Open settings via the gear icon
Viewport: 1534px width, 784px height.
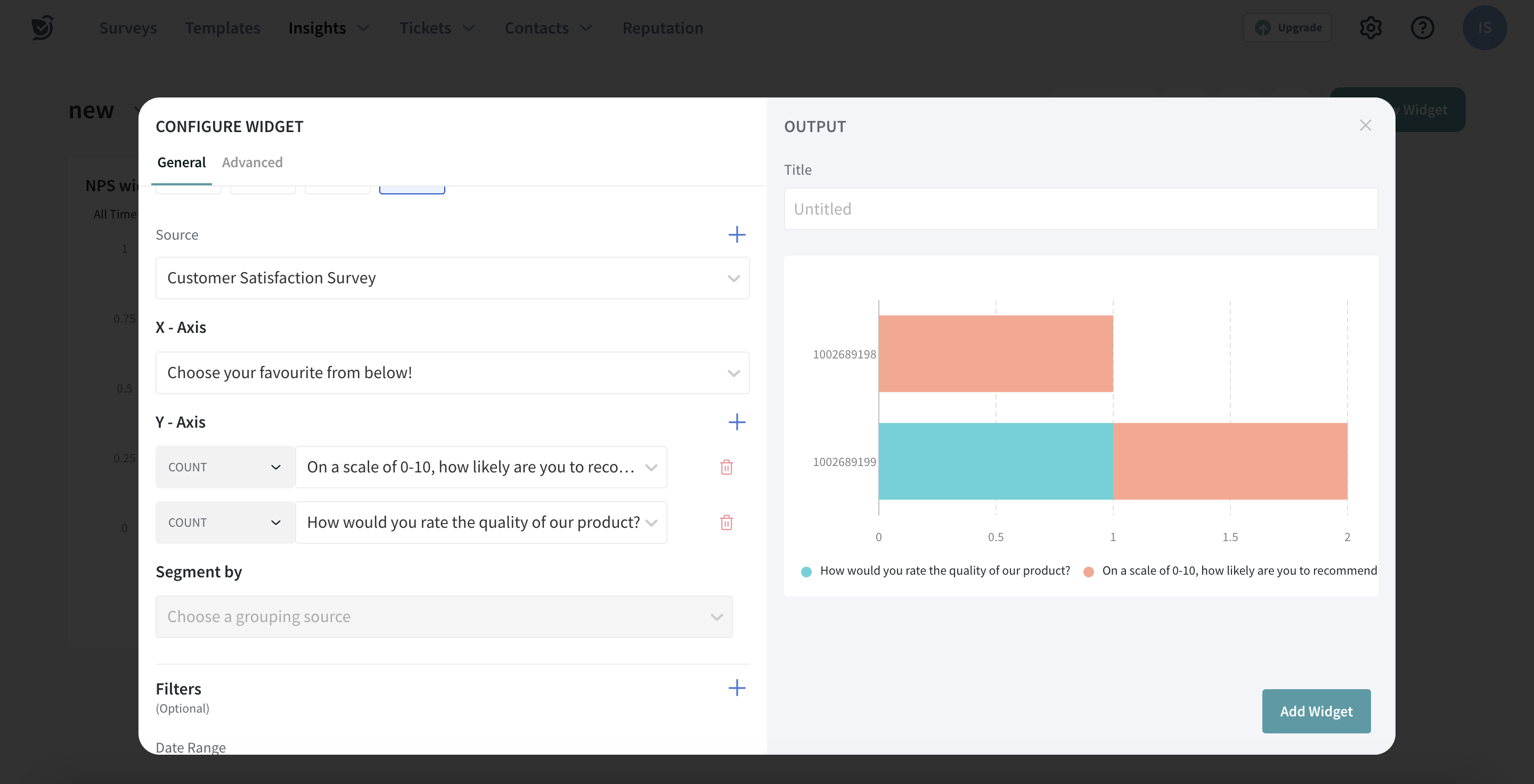pos(1370,28)
